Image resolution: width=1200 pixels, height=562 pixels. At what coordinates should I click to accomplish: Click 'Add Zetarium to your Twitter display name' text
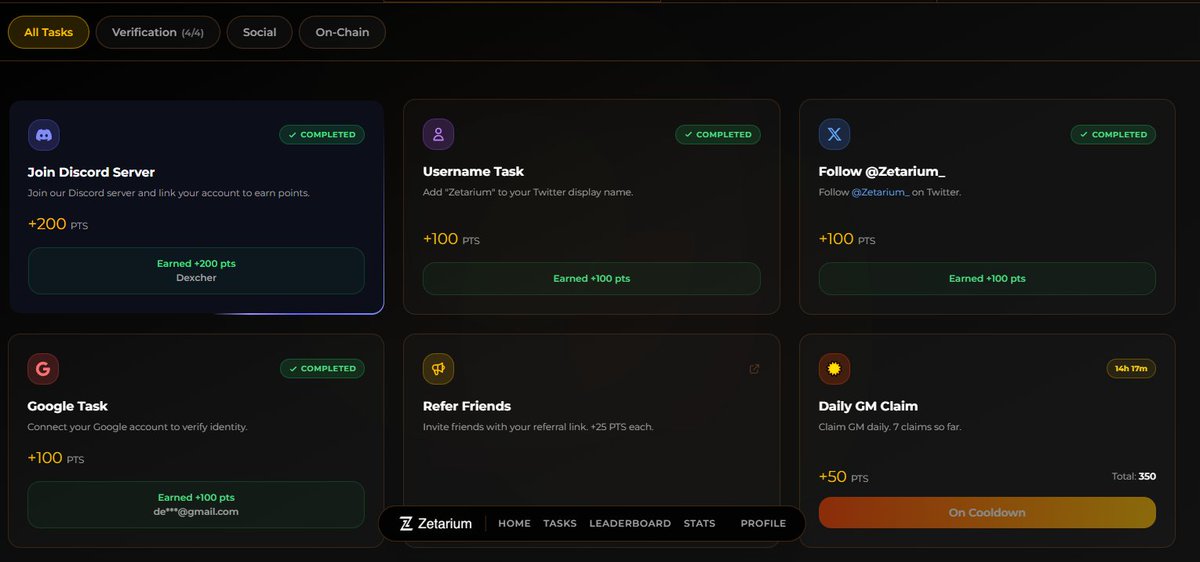coord(528,192)
